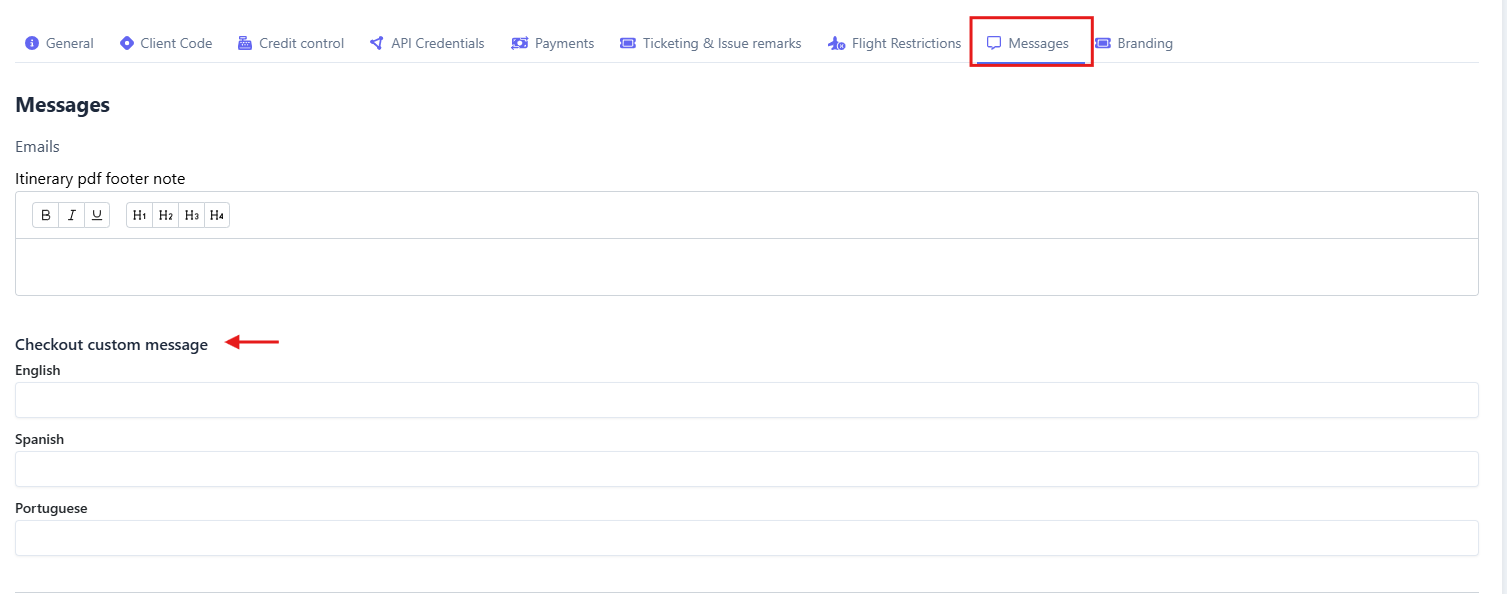
Task: Select the Portuguese checkout message field
Action: (746, 538)
